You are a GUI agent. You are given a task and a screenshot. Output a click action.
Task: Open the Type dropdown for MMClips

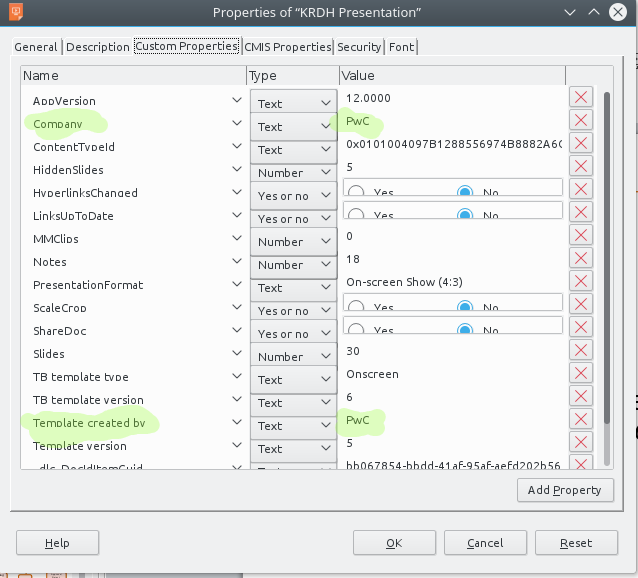pyautogui.click(x=293, y=242)
